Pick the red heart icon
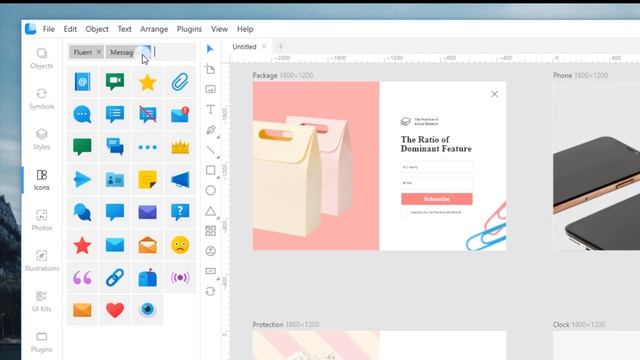The image size is (640, 360). click(x=115, y=310)
